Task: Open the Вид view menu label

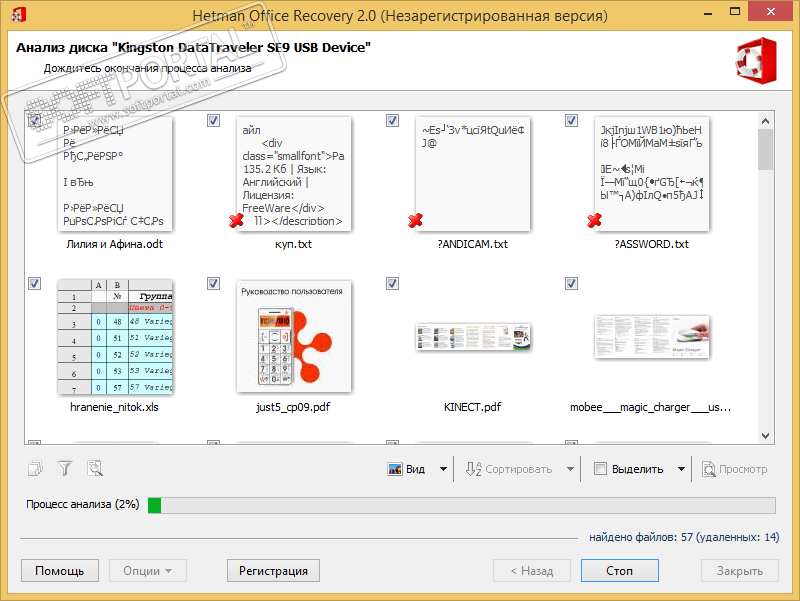Action: pyautogui.click(x=415, y=469)
